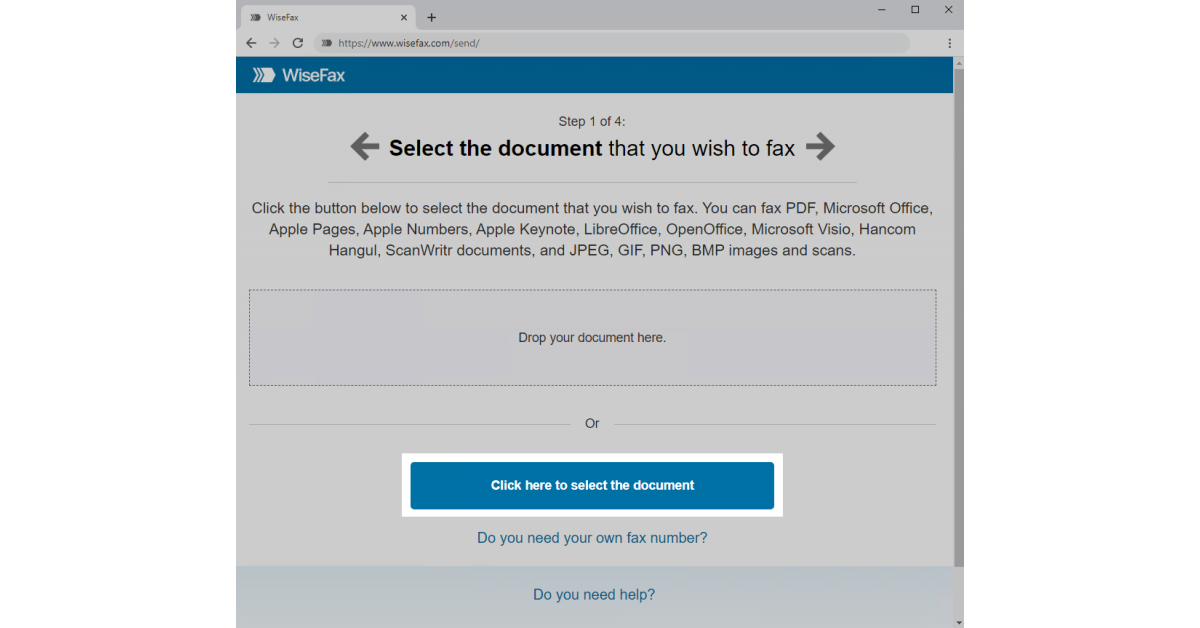
Task: Click the 'Select the document' heading text
Action: pyautogui.click(x=495, y=148)
